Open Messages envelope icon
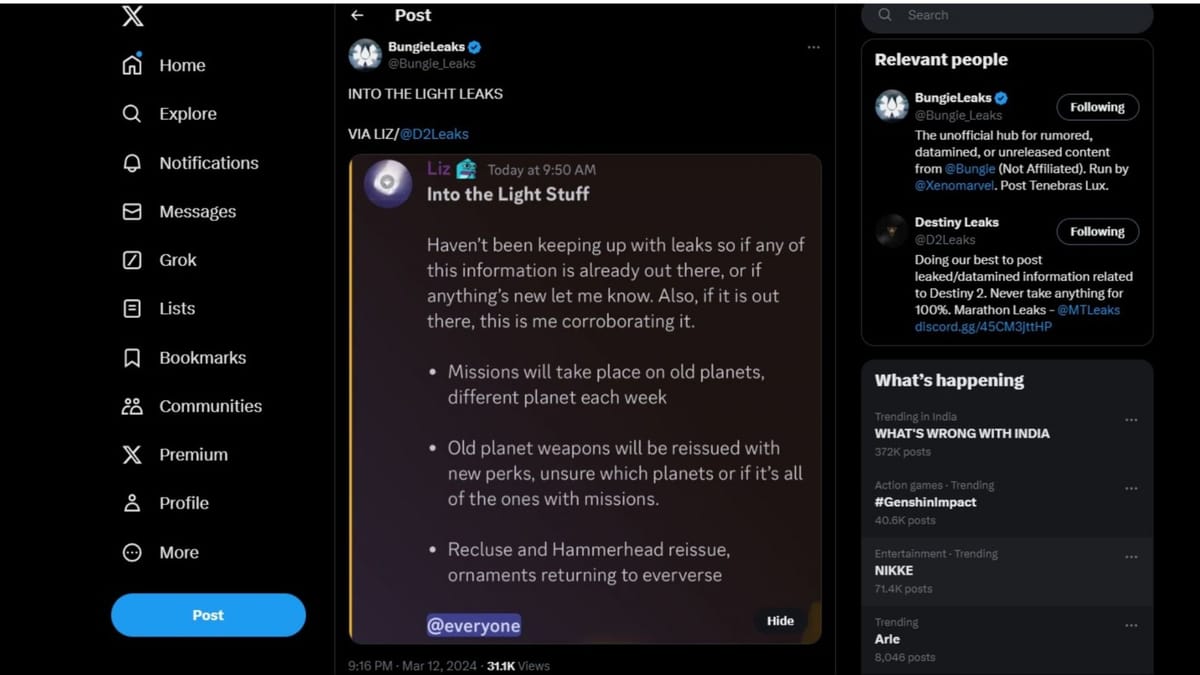The height and width of the screenshot is (675, 1200). click(132, 212)
